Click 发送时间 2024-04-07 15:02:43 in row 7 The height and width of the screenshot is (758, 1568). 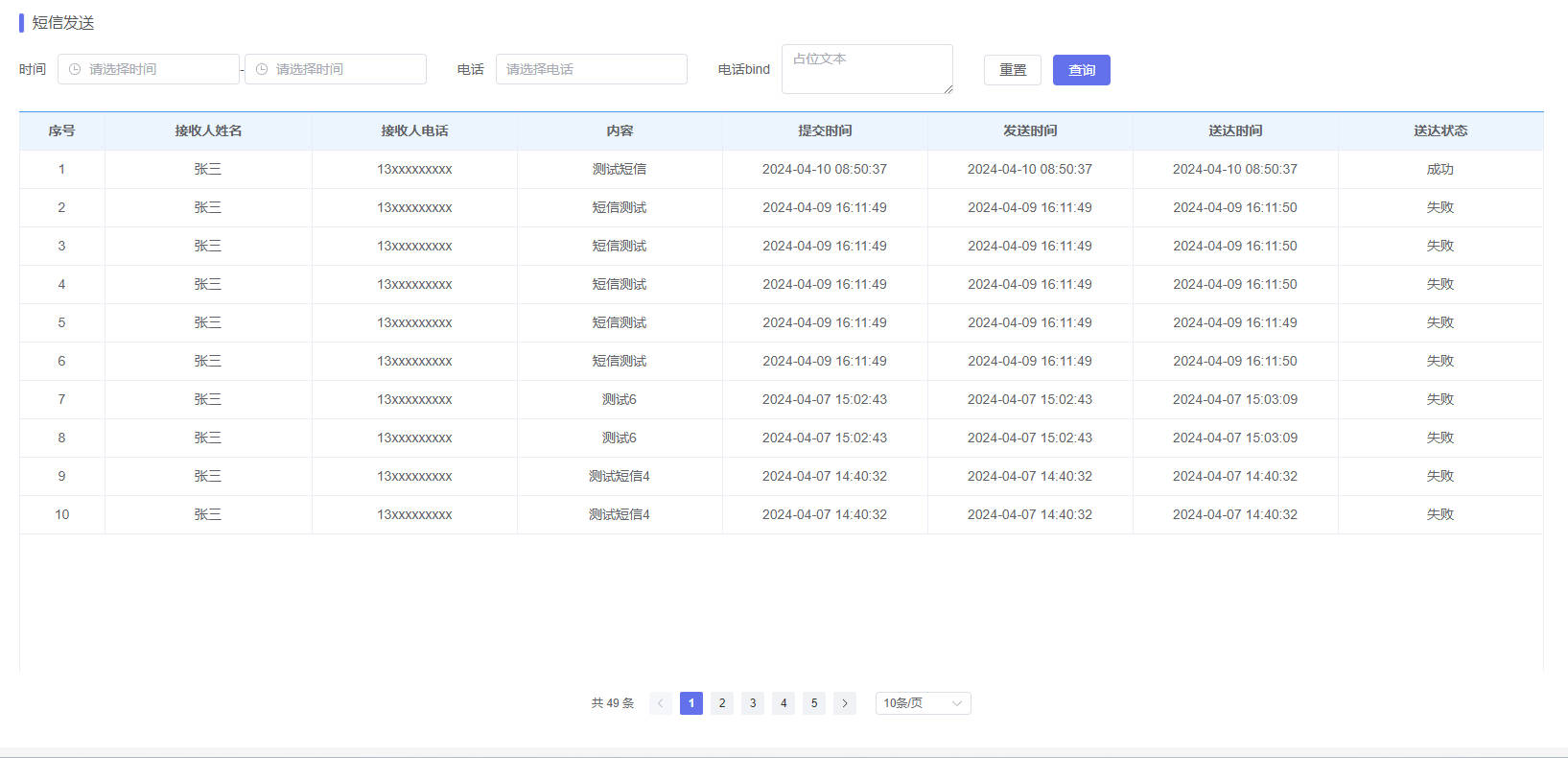coord(1030,399)
